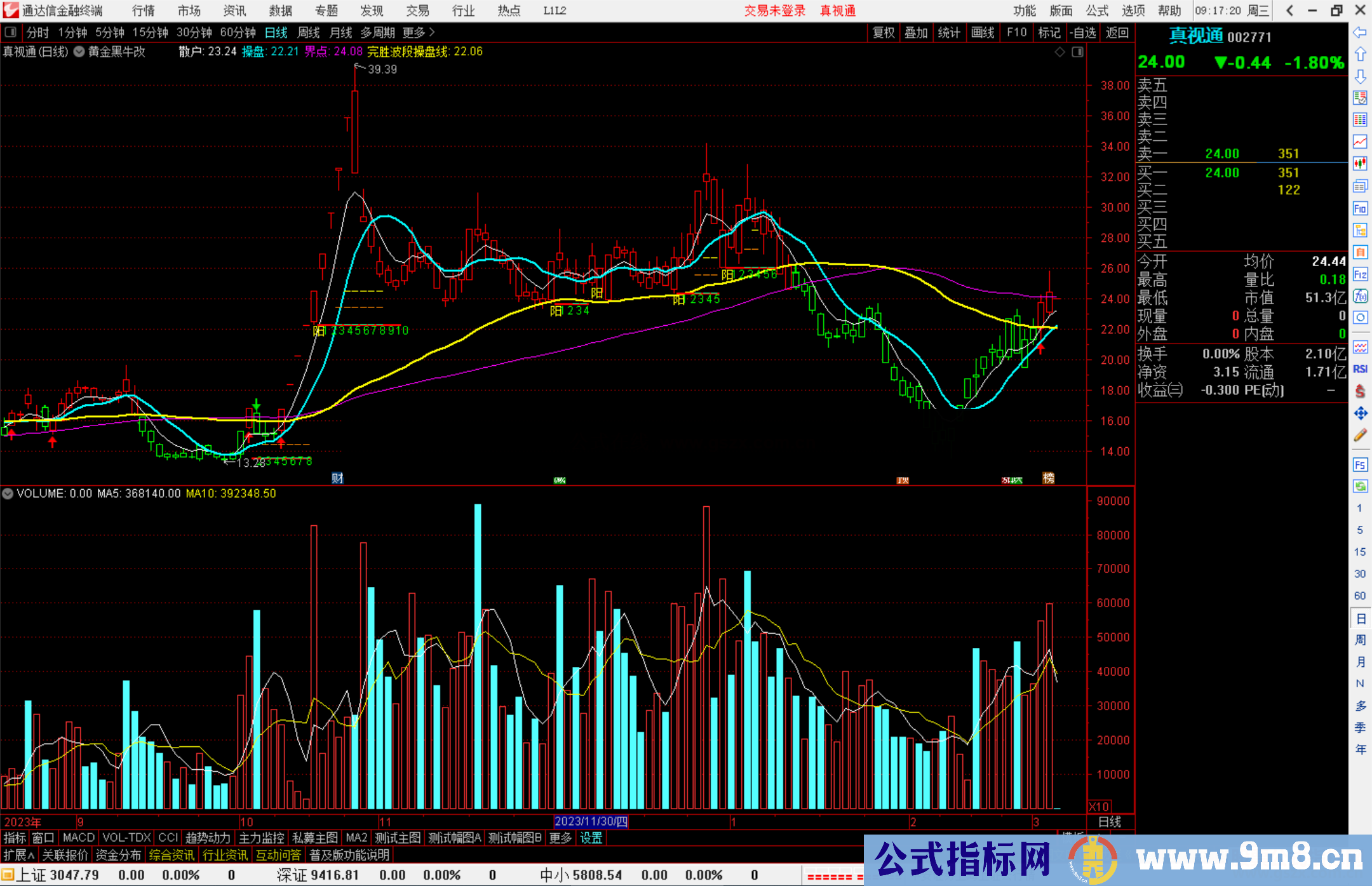Open the f(x) formula manager icon
This screenshot has width=1372, height=886.
1360,296
